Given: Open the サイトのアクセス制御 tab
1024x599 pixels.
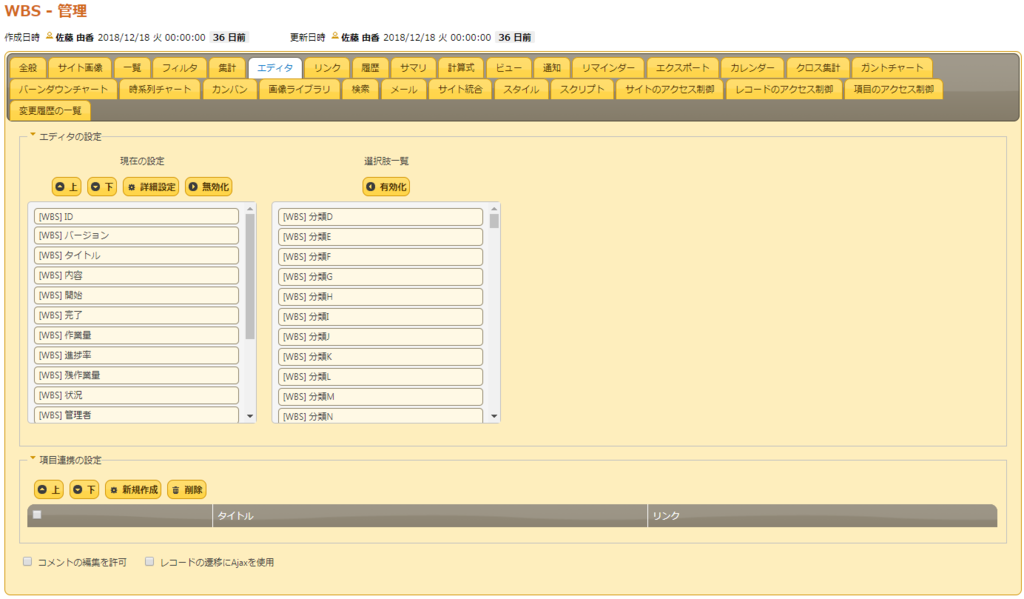Looking at the screenshot, I should (669, 89).
